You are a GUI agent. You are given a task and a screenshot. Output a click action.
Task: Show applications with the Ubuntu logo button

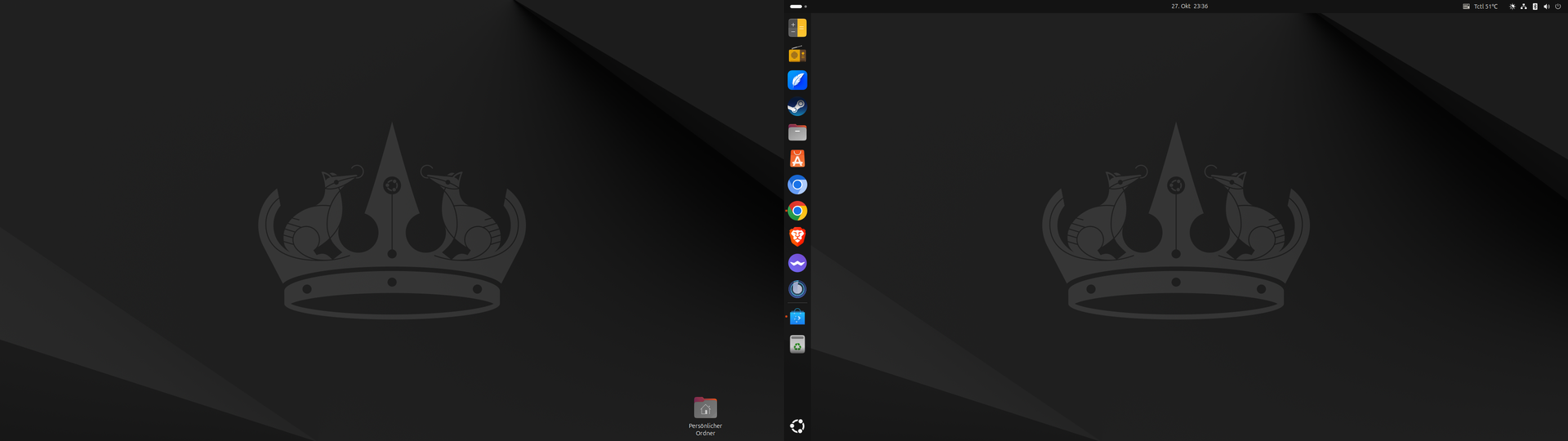(797, 426)
